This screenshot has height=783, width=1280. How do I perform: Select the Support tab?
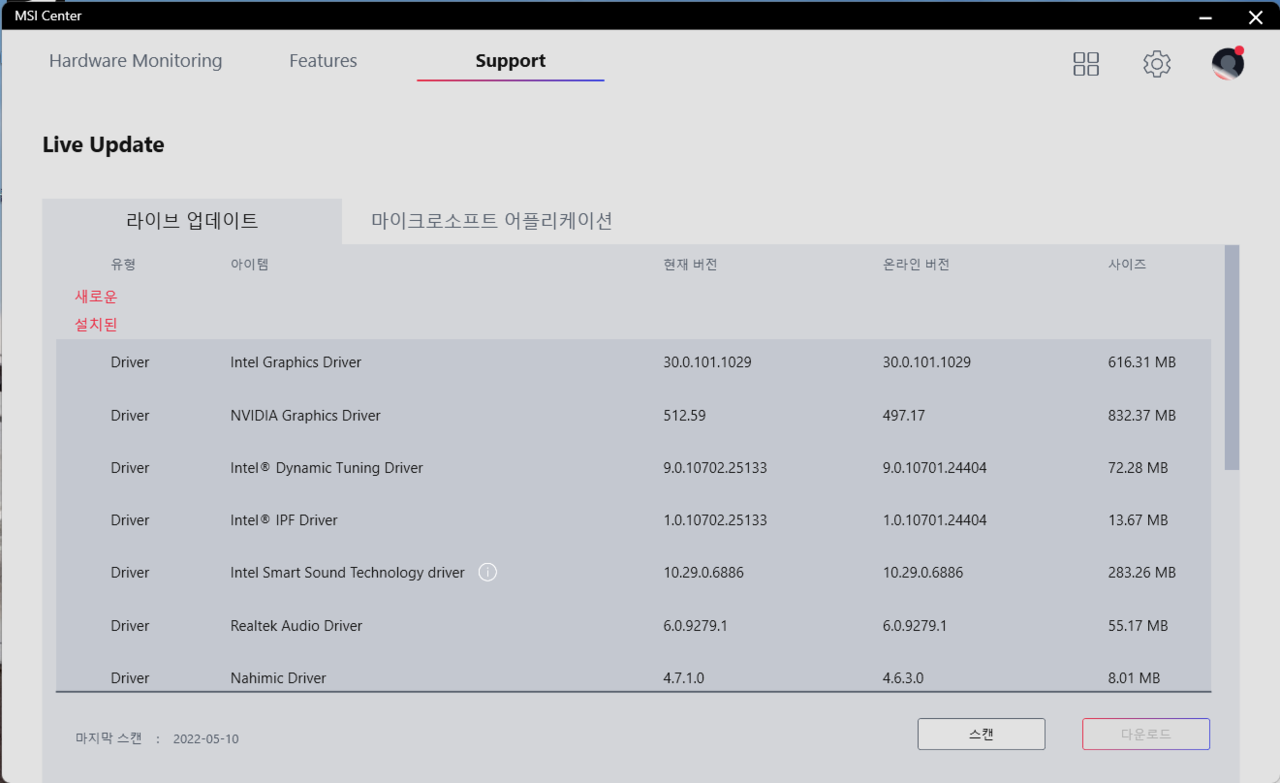click(510, 61)
